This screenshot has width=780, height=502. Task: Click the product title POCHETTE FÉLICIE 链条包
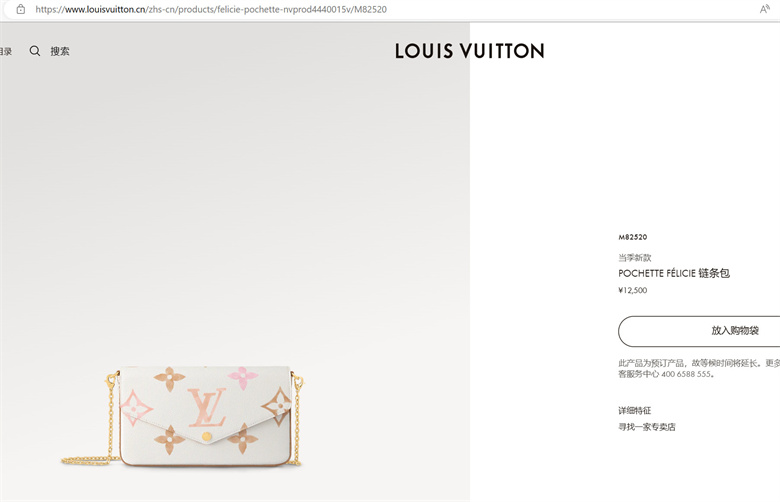click(674, 273)
